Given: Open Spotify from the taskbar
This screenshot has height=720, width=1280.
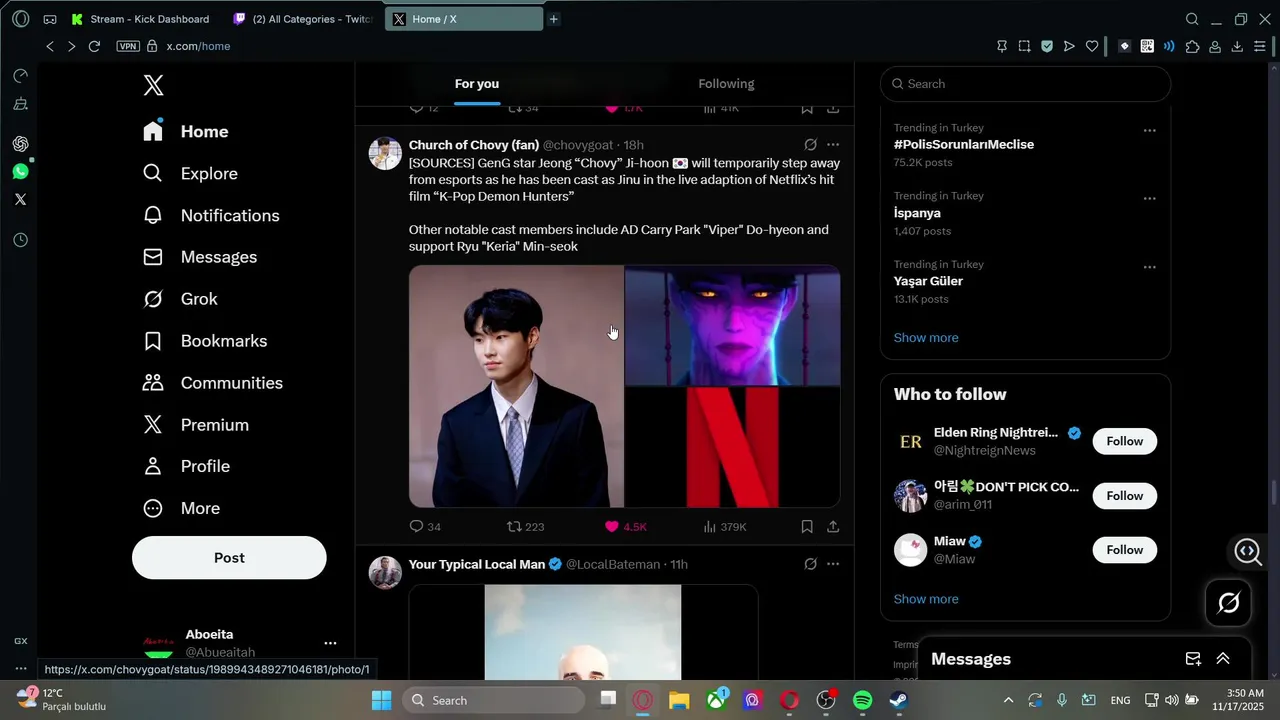Looking at the screenshot, I should pos(863,700).
